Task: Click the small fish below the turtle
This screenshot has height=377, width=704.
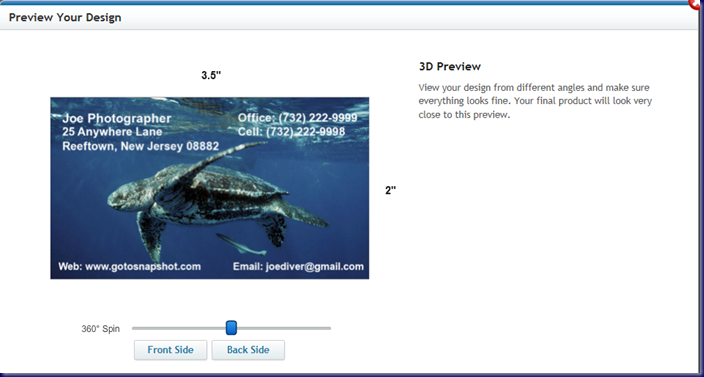Action: tap(240, 245)
